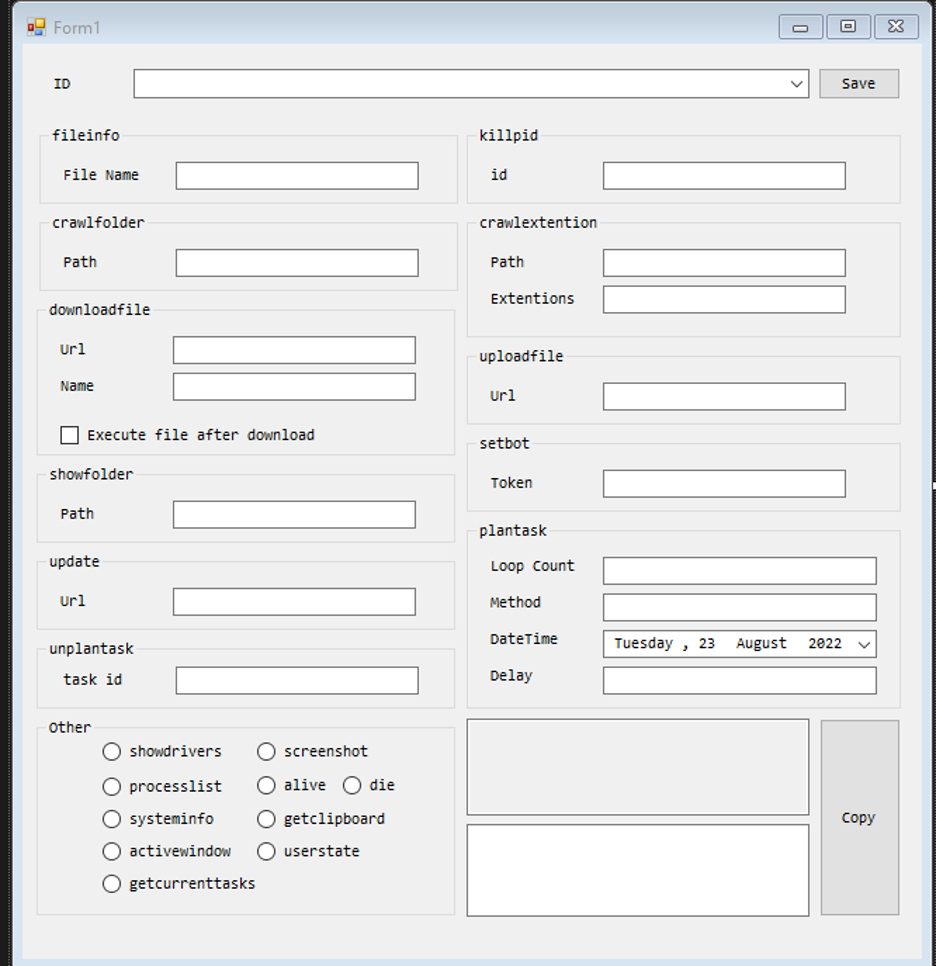Viewport: 936px width, 966px height.
Task: Choose the processlist radio button
Action: (112, 787)
